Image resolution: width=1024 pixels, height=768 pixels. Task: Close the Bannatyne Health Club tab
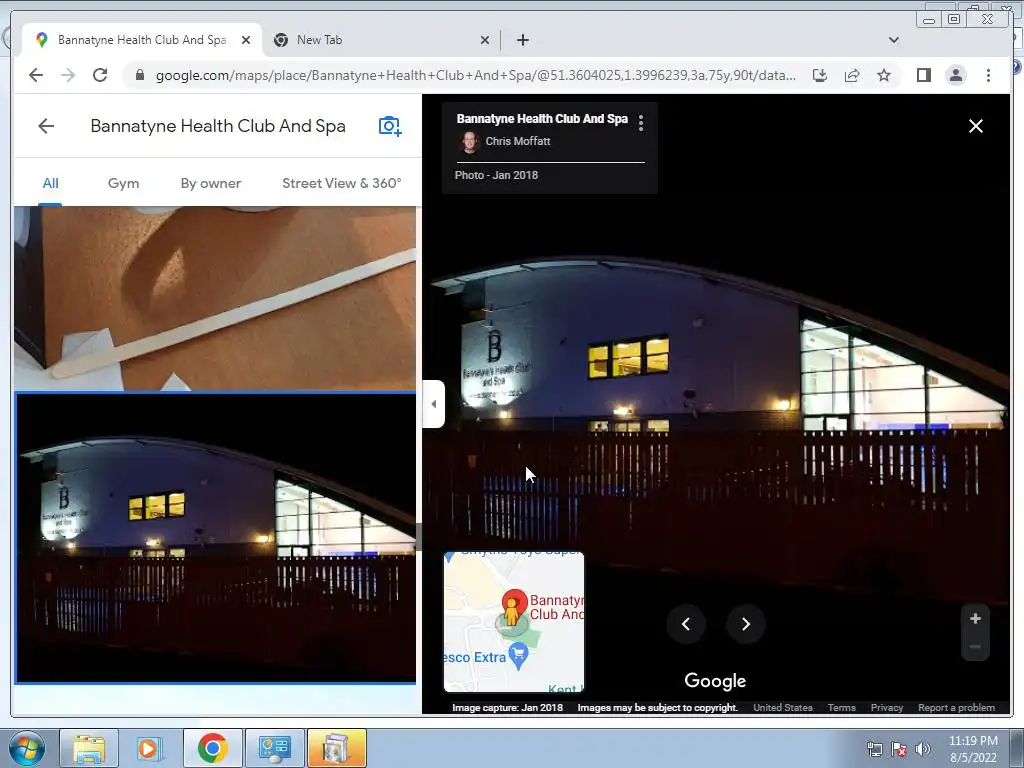point(246,40)
